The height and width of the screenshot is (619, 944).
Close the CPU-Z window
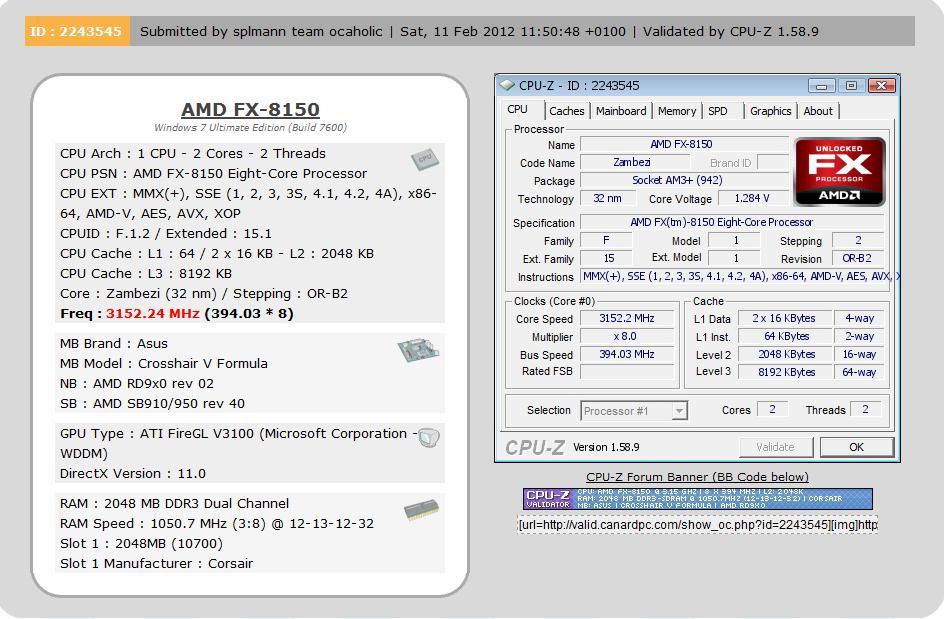tap(881, 86)
